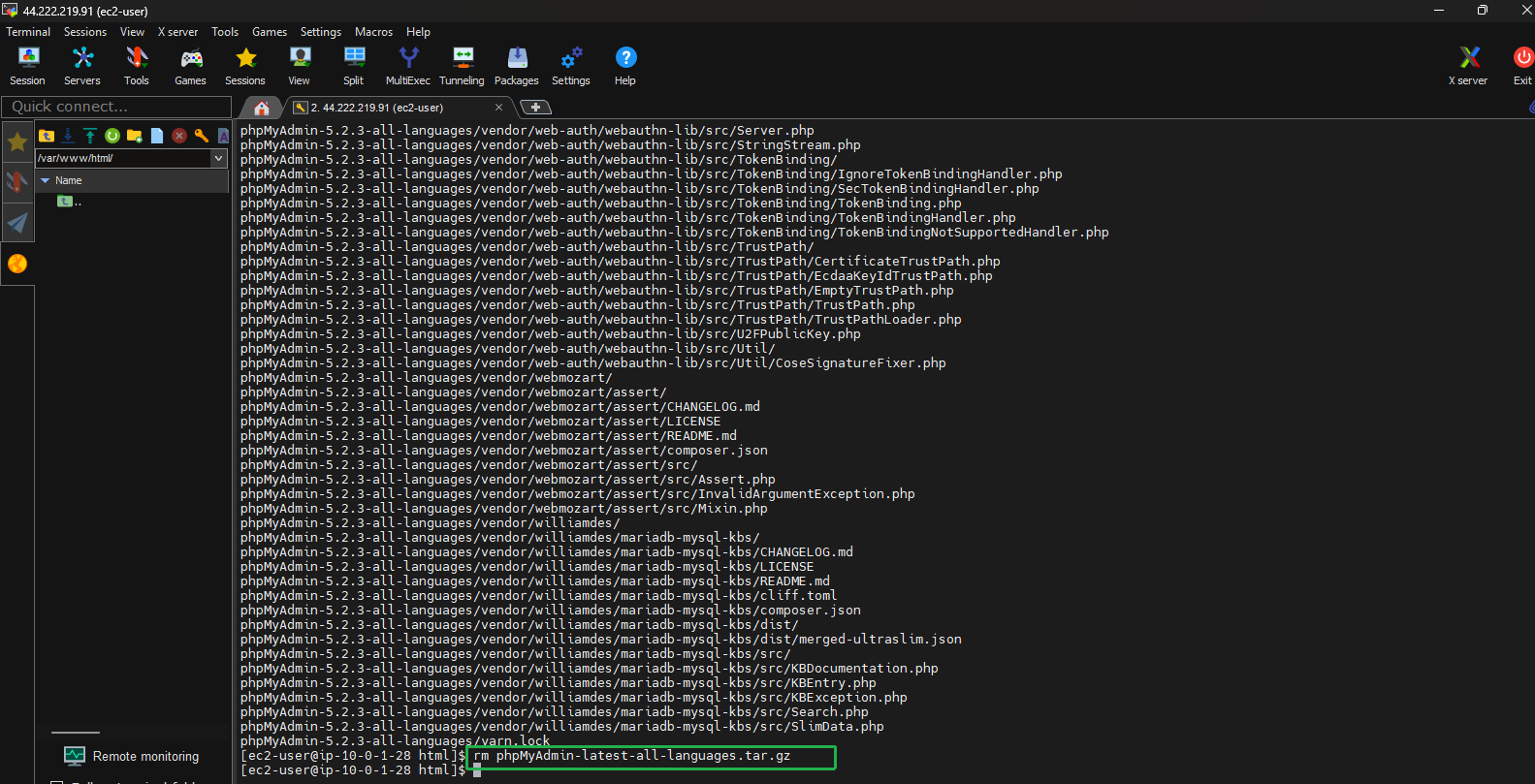The image size is (1535, 784).
Task: Open the Packages toolbar icon
Action: pos(517,66)
